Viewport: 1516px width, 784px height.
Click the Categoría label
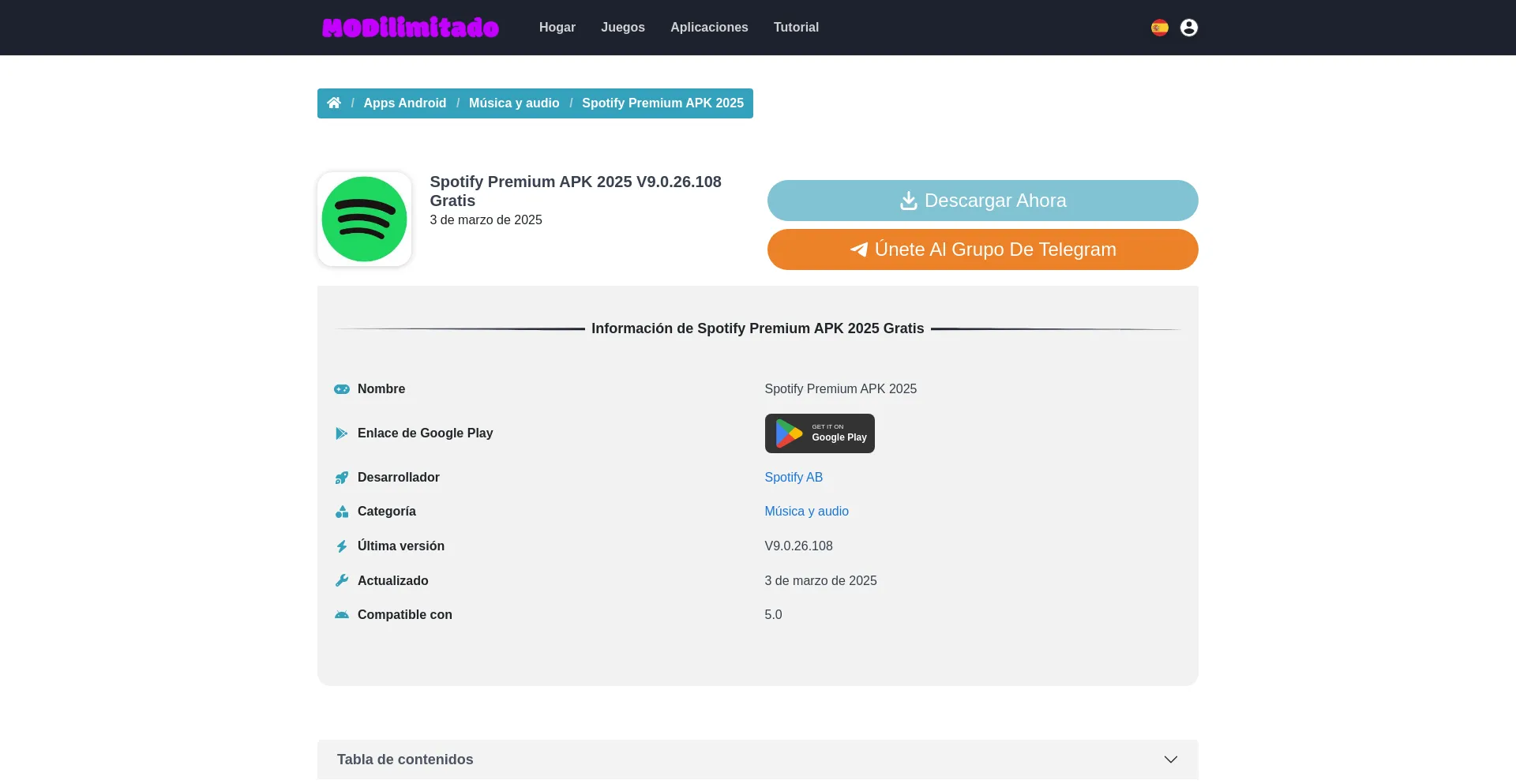pos(387,512)
